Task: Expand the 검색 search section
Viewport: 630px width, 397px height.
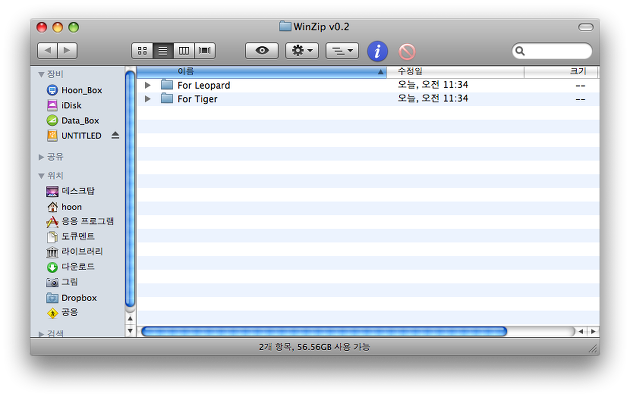Action: point(41,334)
